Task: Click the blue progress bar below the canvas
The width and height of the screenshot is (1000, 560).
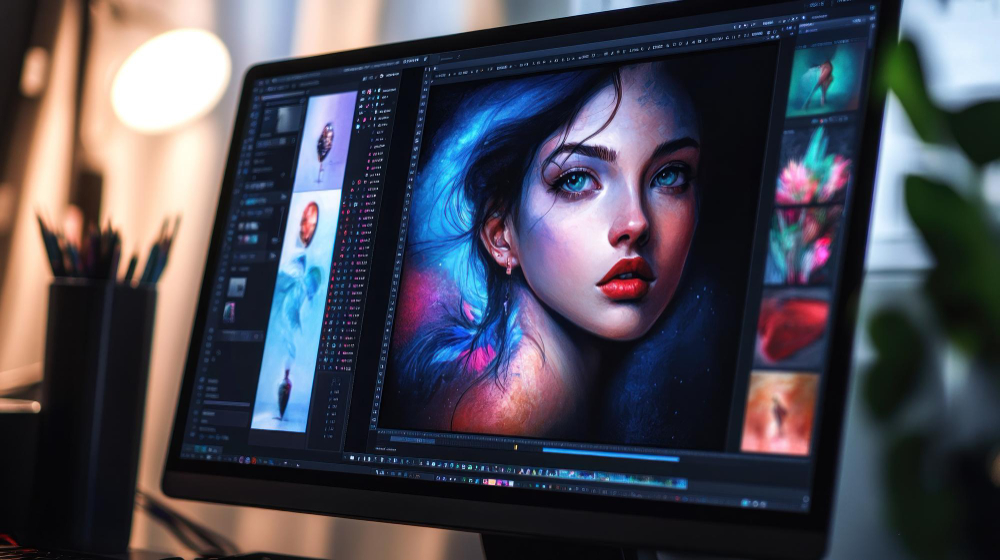Action: (610, 454)
